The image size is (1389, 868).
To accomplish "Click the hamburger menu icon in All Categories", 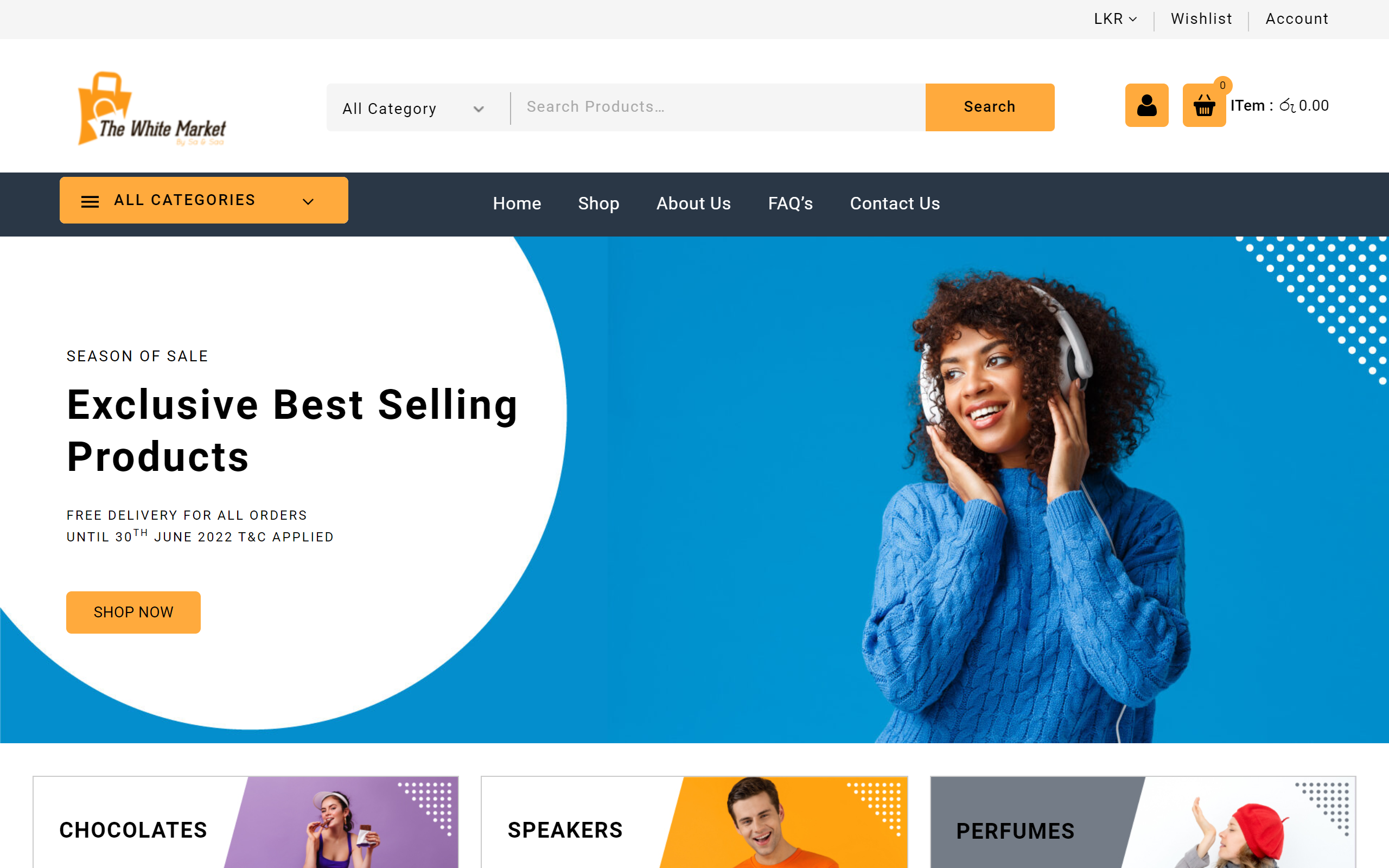I will 90,201.
